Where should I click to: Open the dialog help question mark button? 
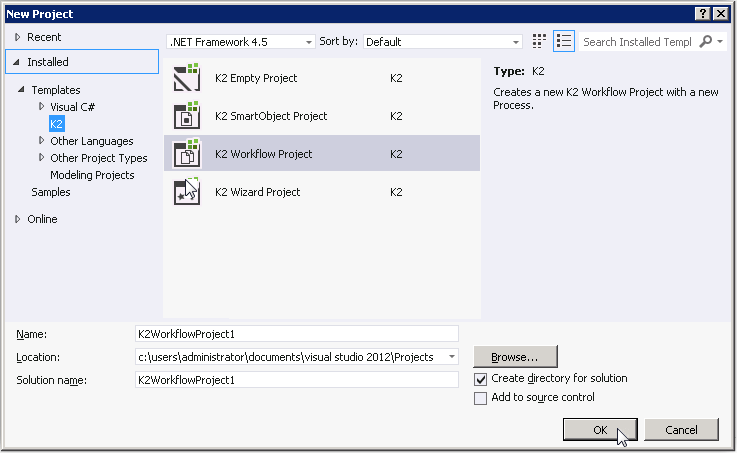(x=702, y=14)
